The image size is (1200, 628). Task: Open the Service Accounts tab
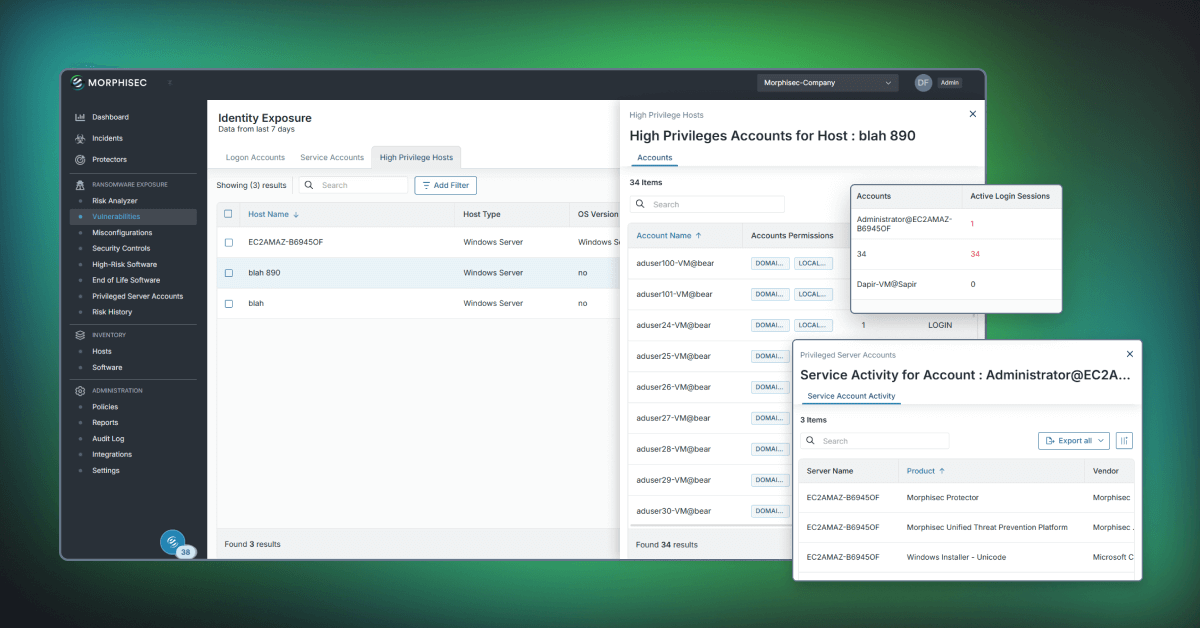point(332,158)
